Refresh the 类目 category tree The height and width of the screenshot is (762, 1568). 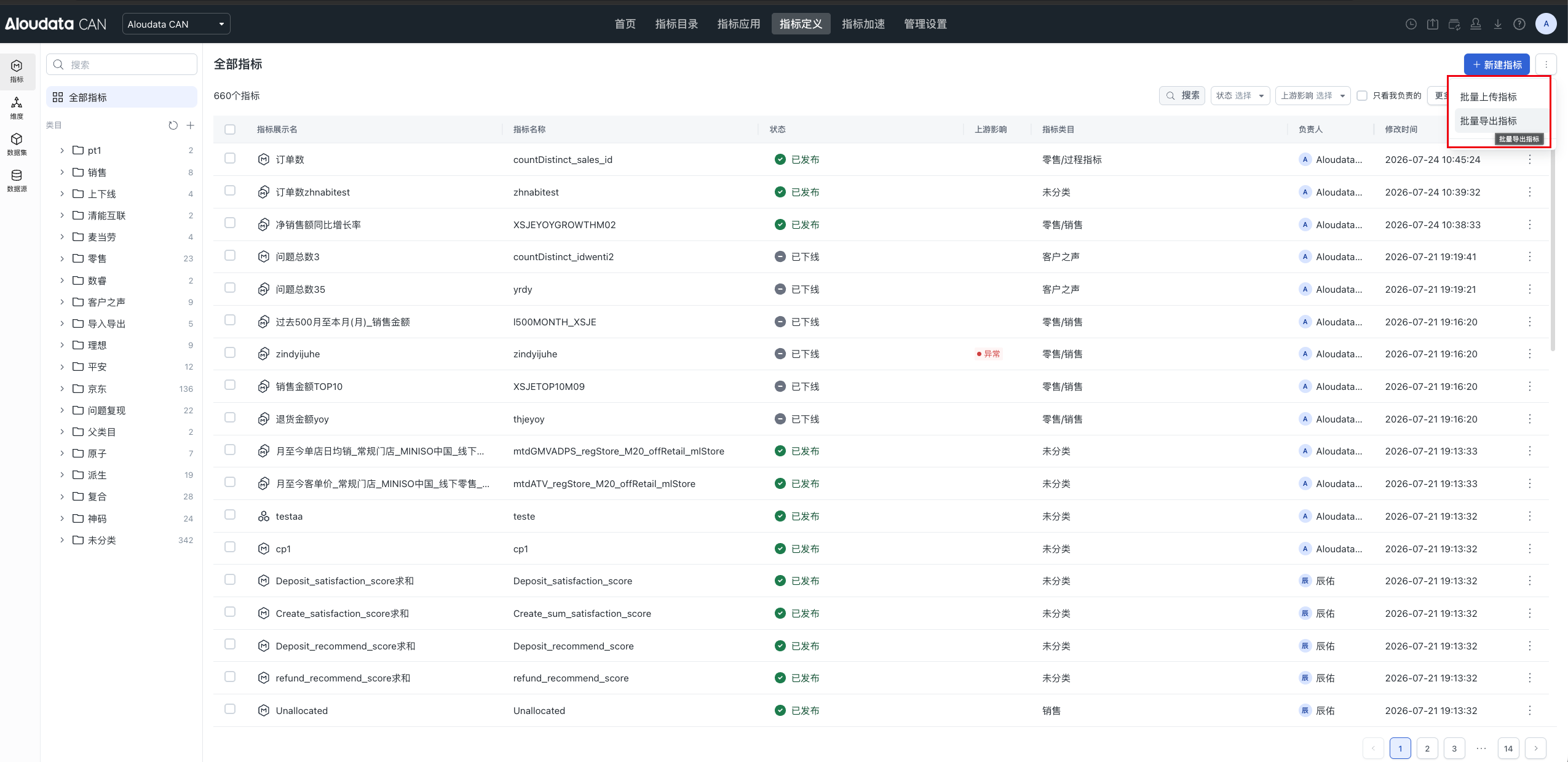pyautogui.click(x=173, y=125)
